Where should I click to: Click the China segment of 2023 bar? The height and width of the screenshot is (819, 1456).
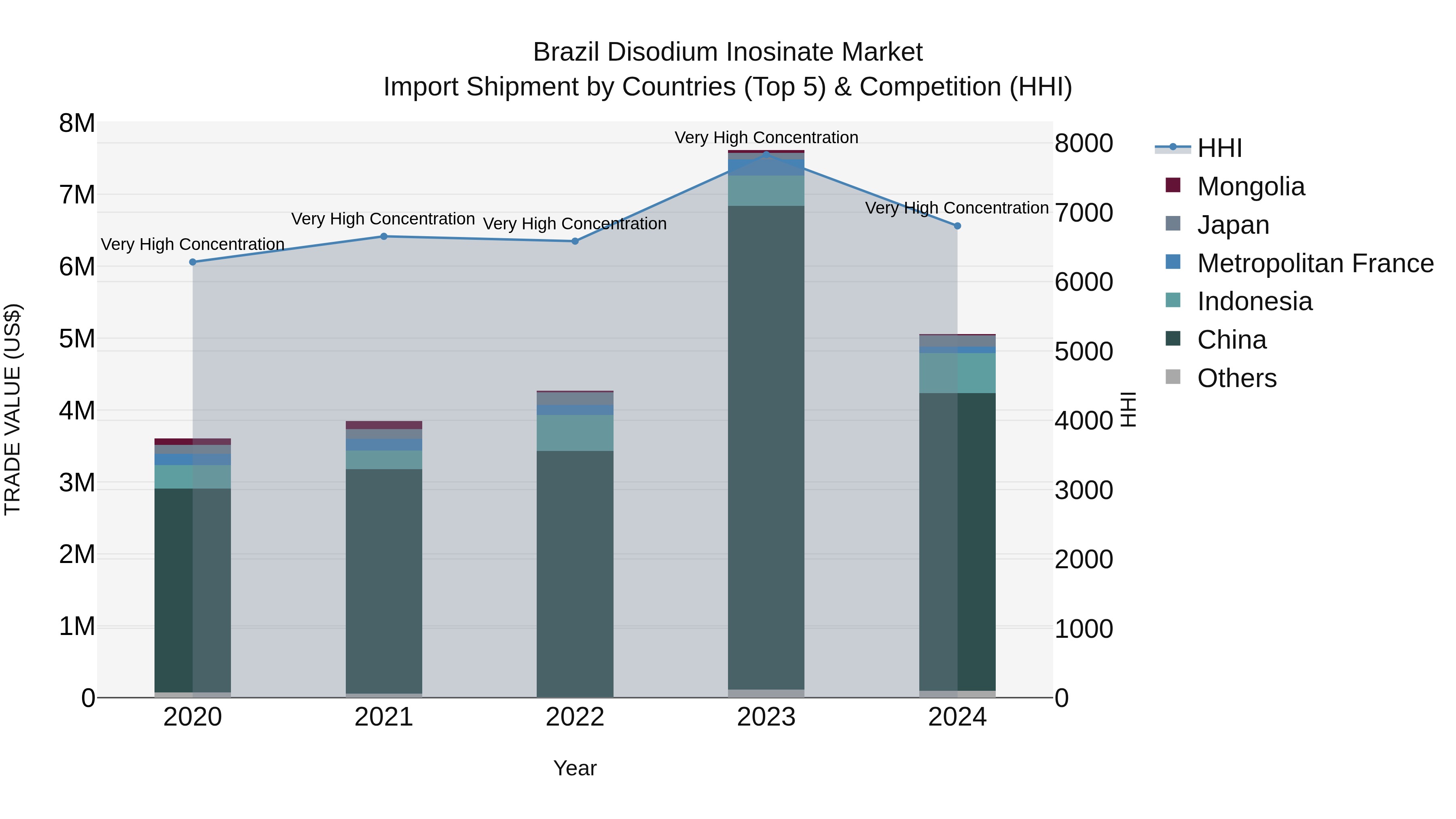[766, 448]
